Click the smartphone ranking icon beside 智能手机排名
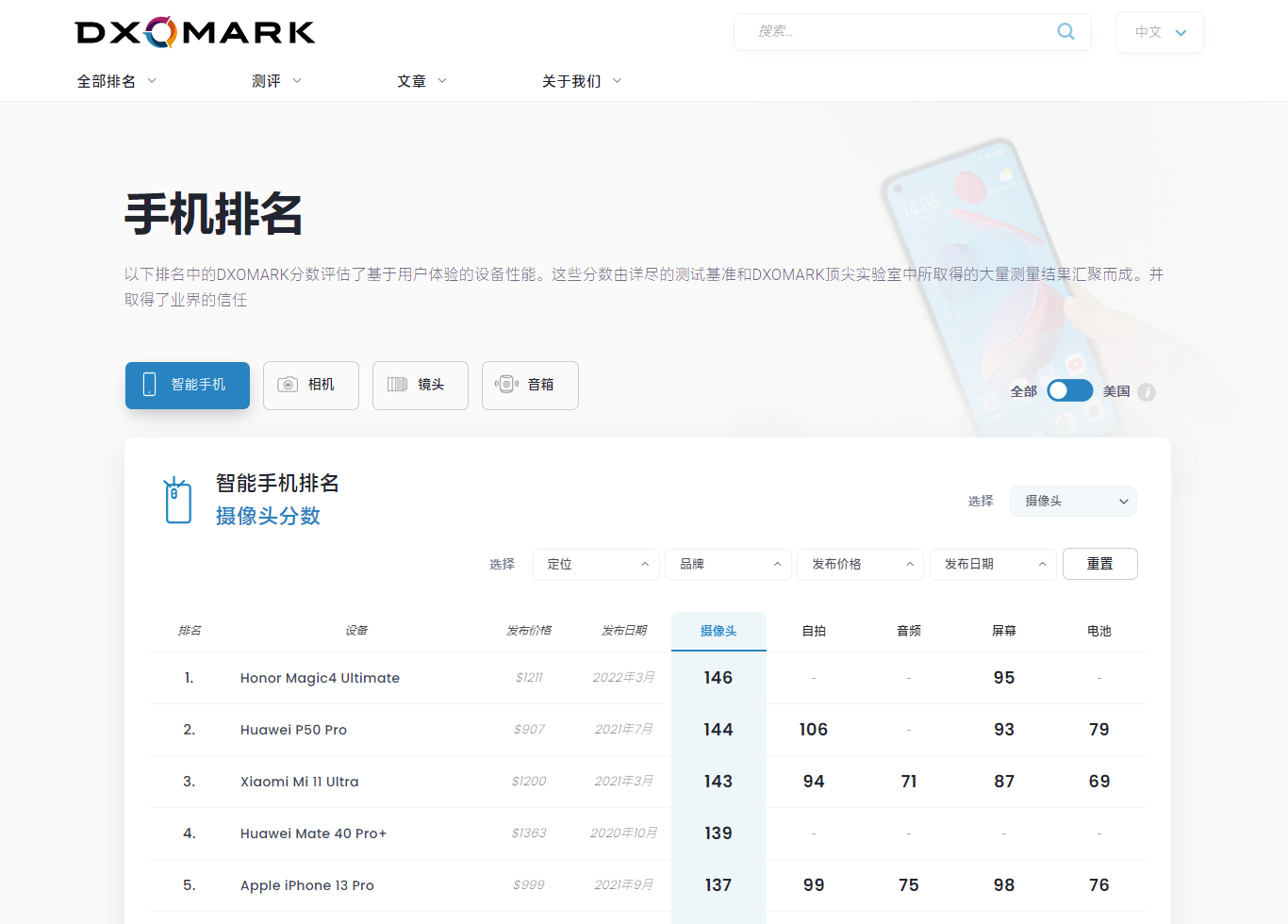 178,500
